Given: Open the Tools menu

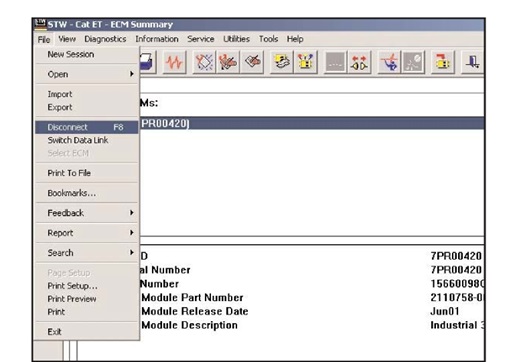Looking at the screenshot, I should pyautogui.click(x=268, y=39).
